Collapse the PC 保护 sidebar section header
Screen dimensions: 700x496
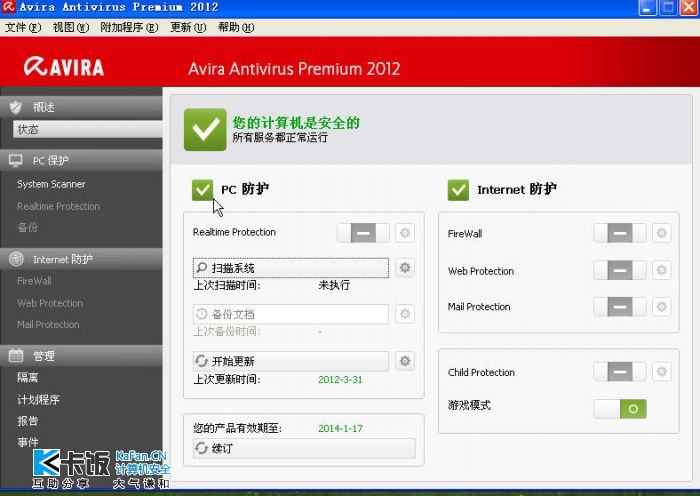coord(81,161)
